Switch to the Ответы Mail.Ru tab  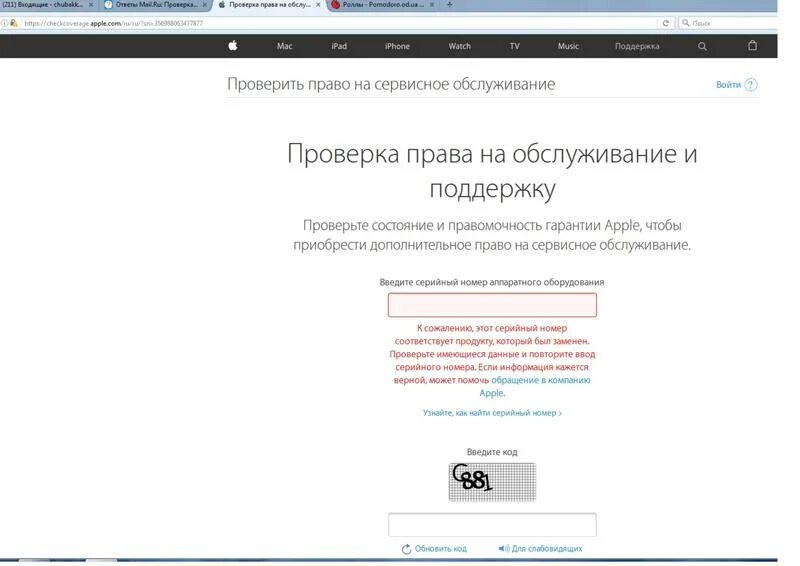157,5
